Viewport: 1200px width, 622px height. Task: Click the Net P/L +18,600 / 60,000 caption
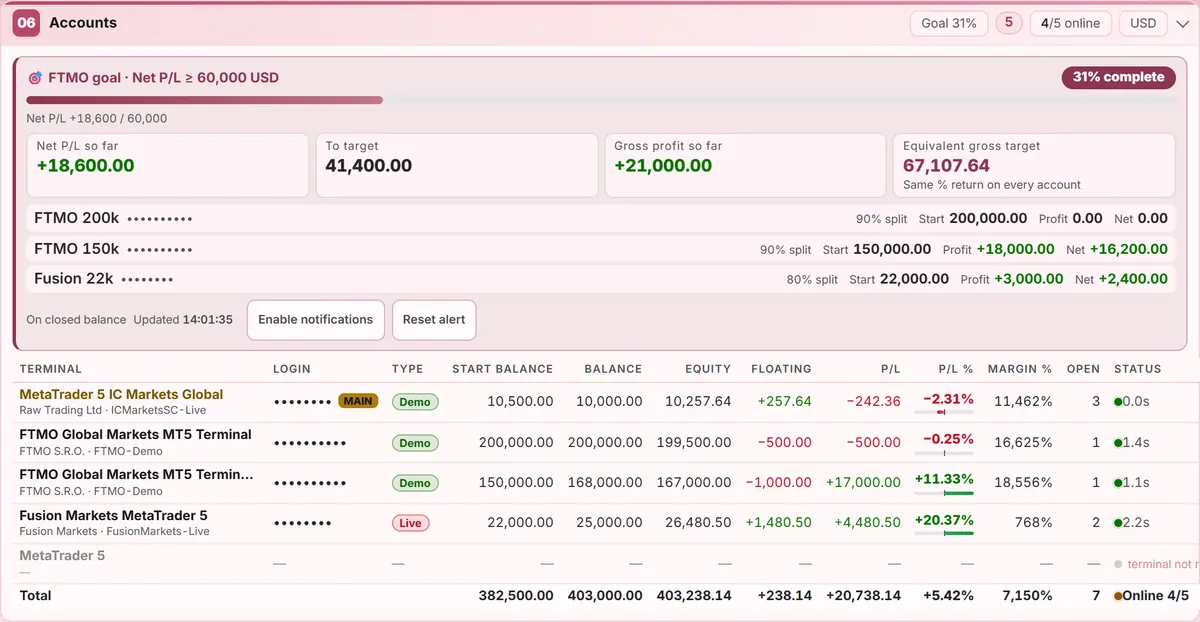click(x=96, y=118)
